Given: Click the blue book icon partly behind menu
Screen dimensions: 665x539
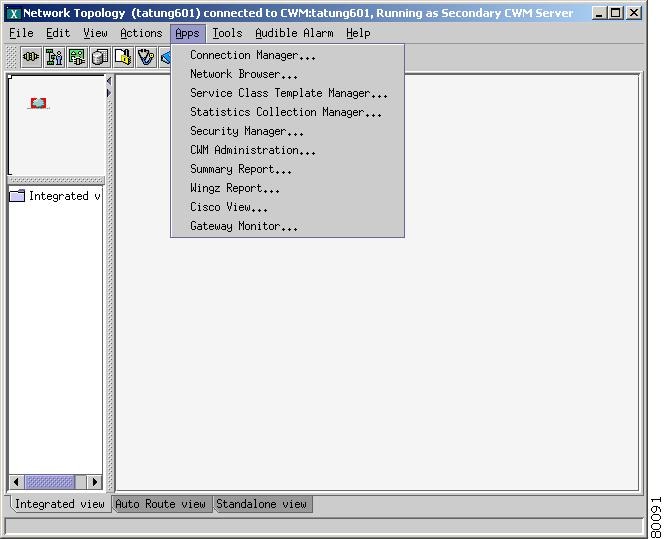Looking at the screenshot, I should 165,57.
